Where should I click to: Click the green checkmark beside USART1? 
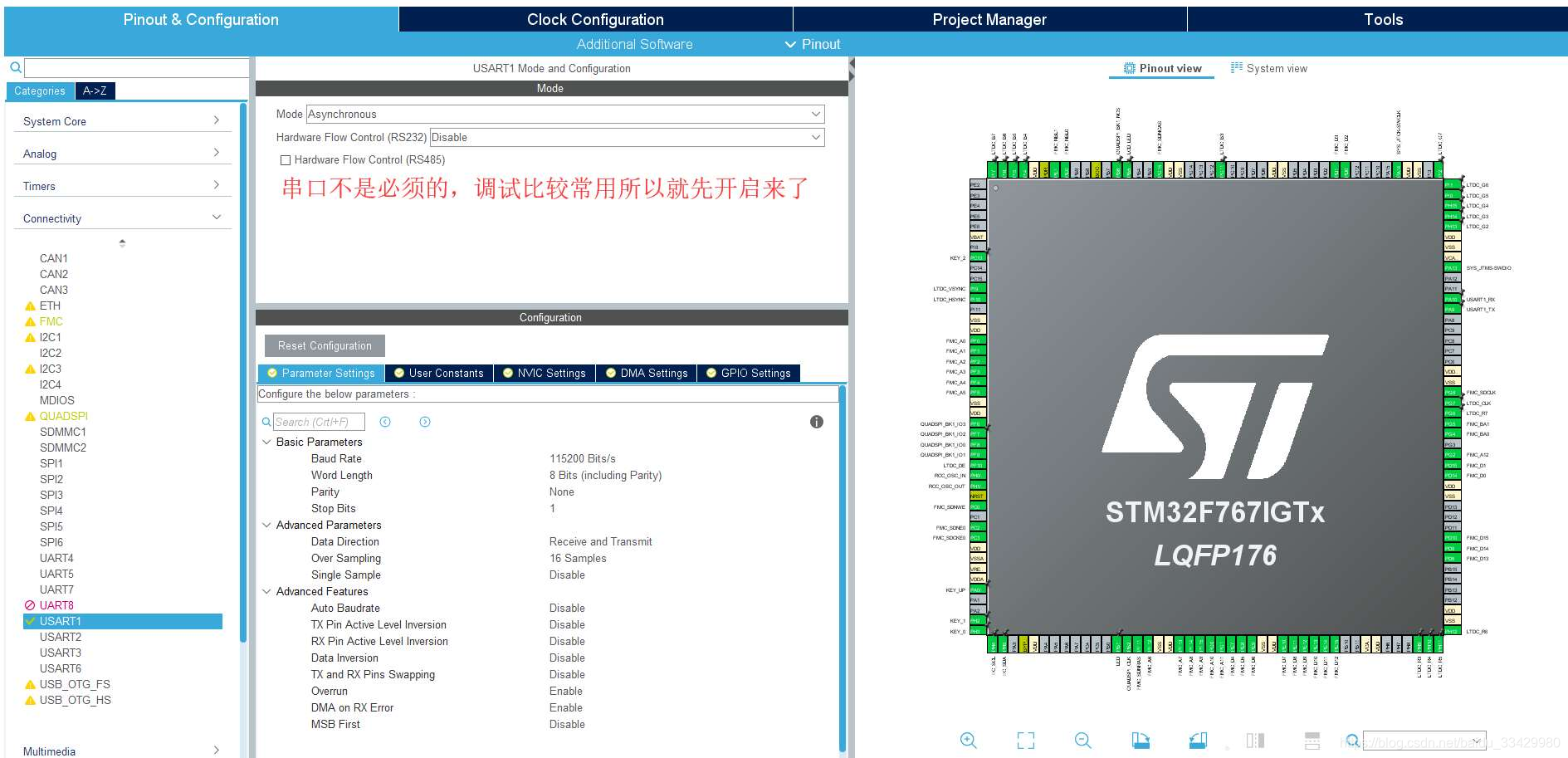tap(31, 621)
